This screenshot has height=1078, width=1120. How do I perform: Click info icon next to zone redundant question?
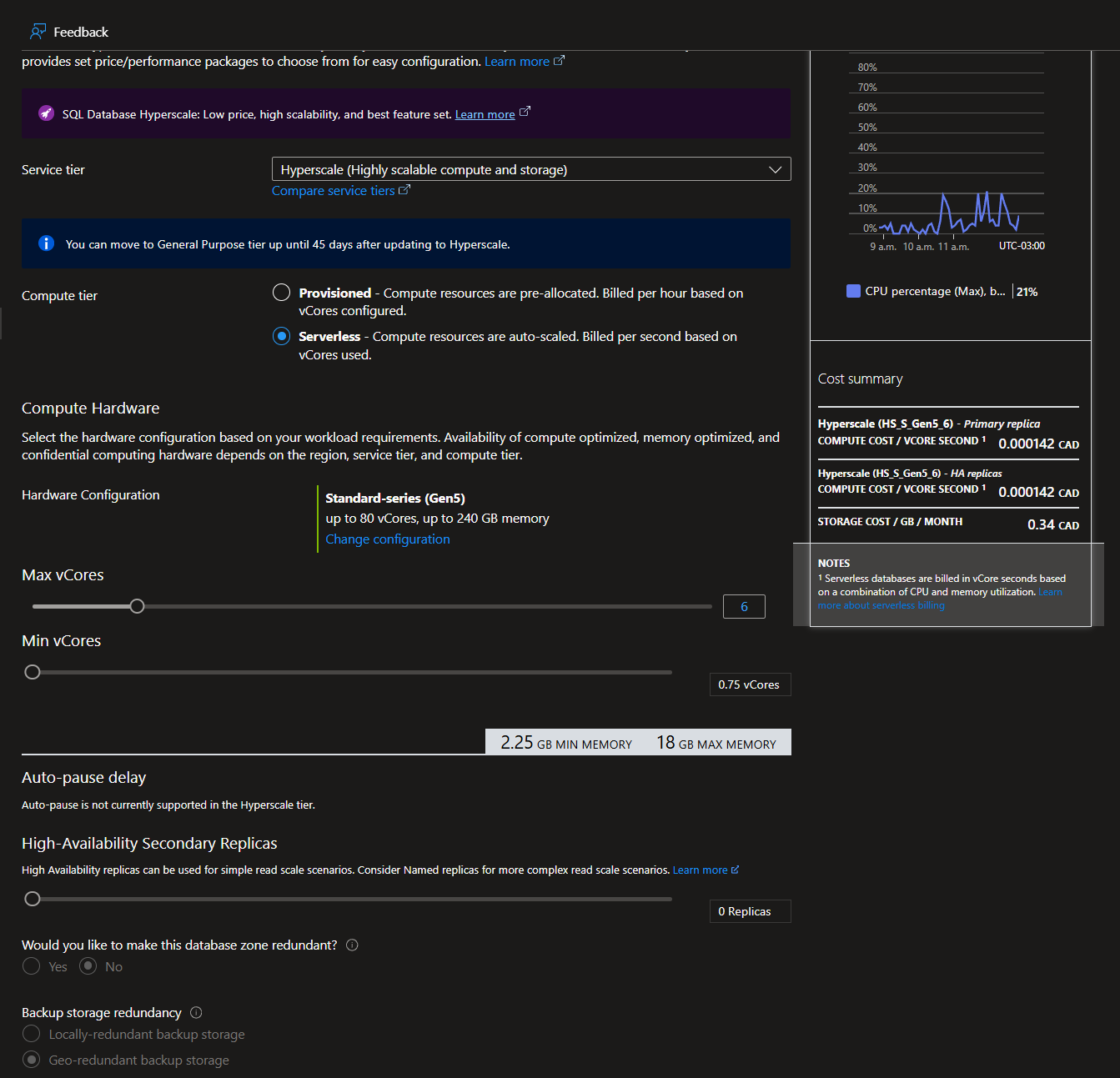pos(352,945)
